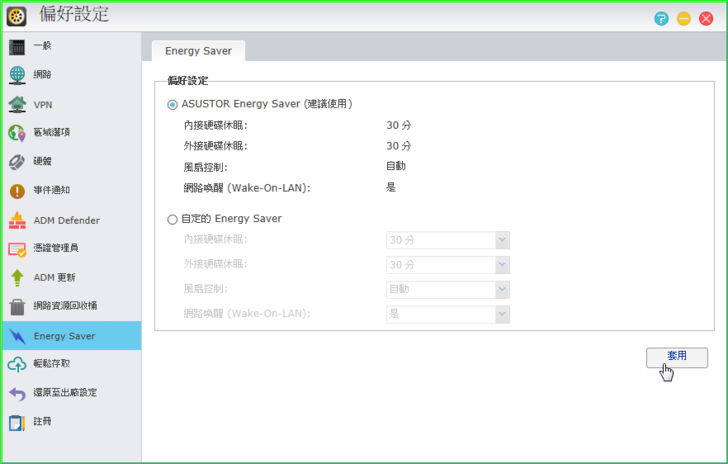Open help with the question mark icon
The image size is (728, 464).
pyautogui.click(x=661, y=19)
